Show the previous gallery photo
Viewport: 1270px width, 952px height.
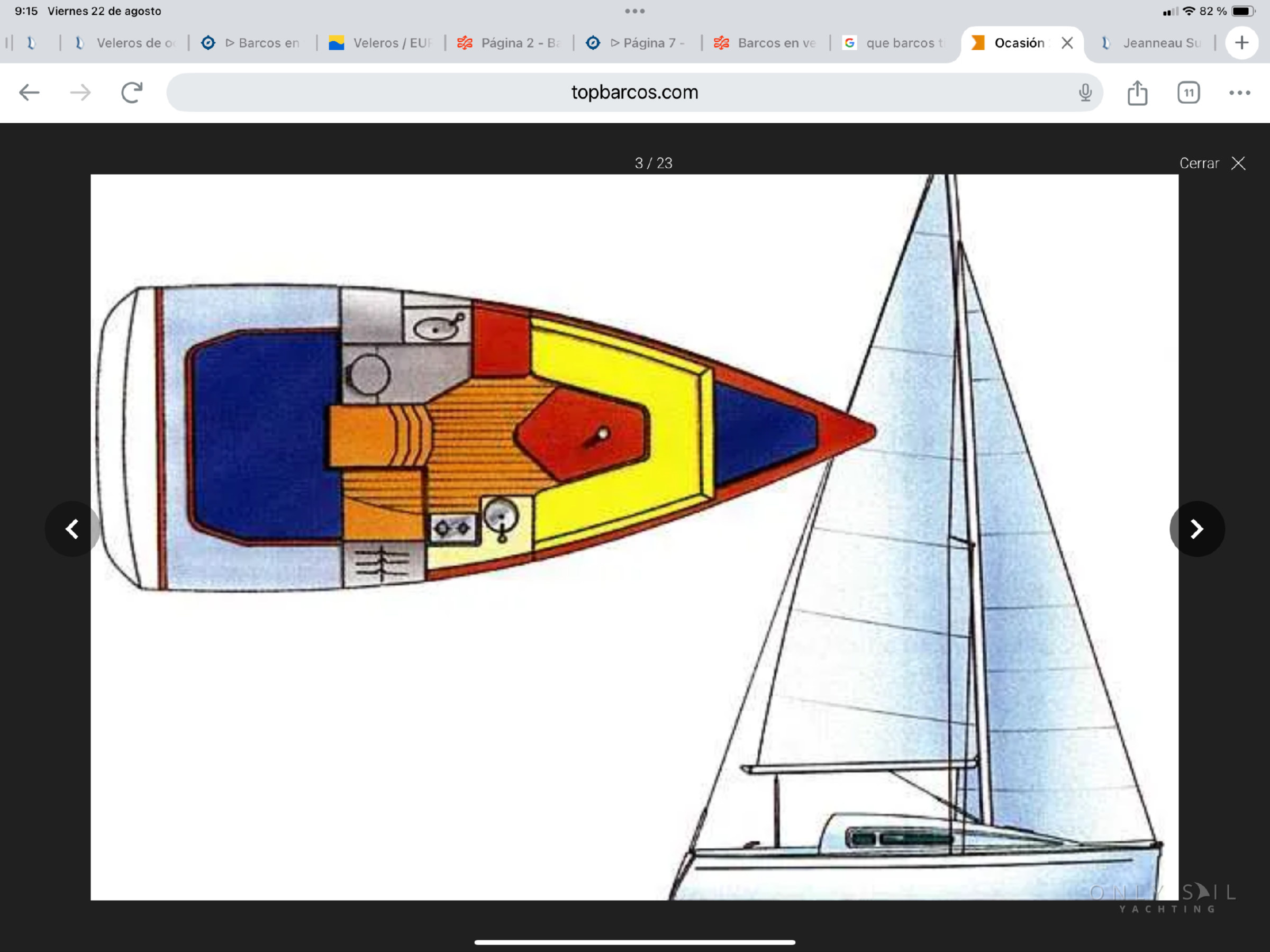coord(72,529)
